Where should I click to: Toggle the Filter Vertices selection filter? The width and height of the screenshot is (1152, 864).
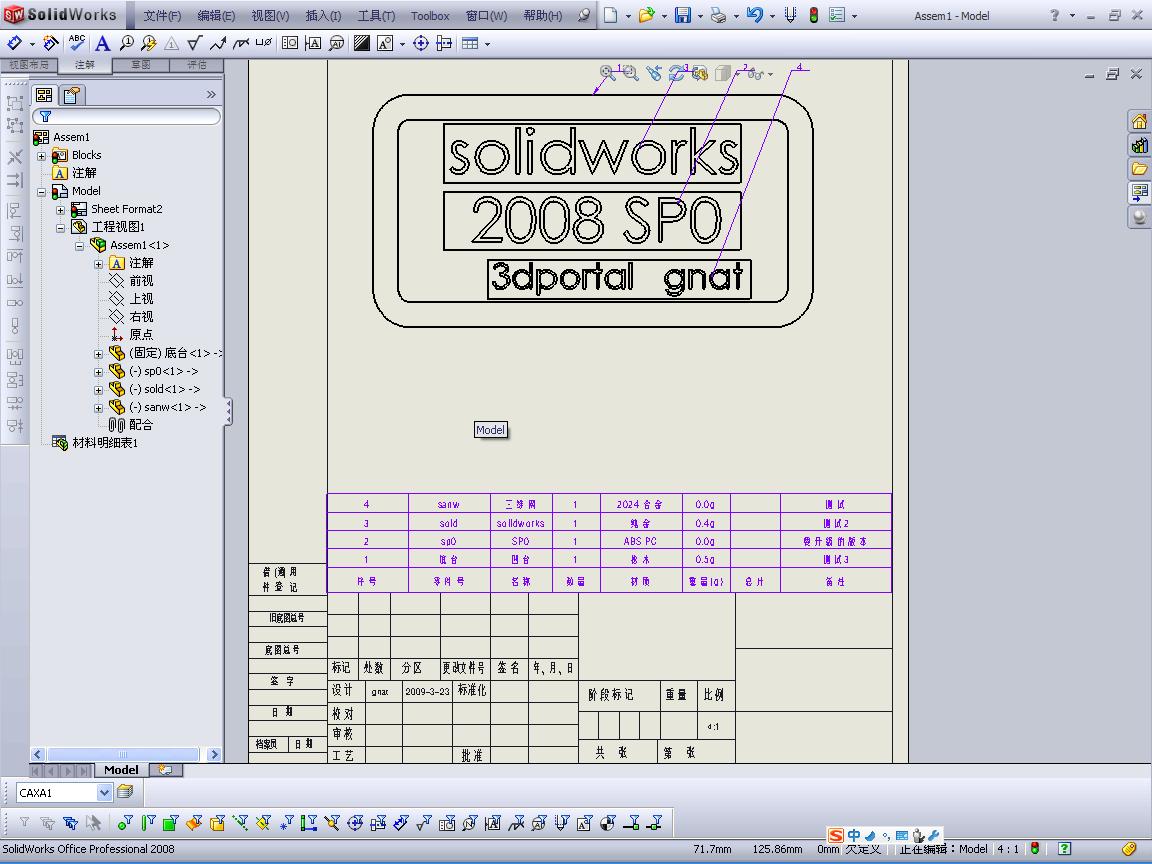125,823
